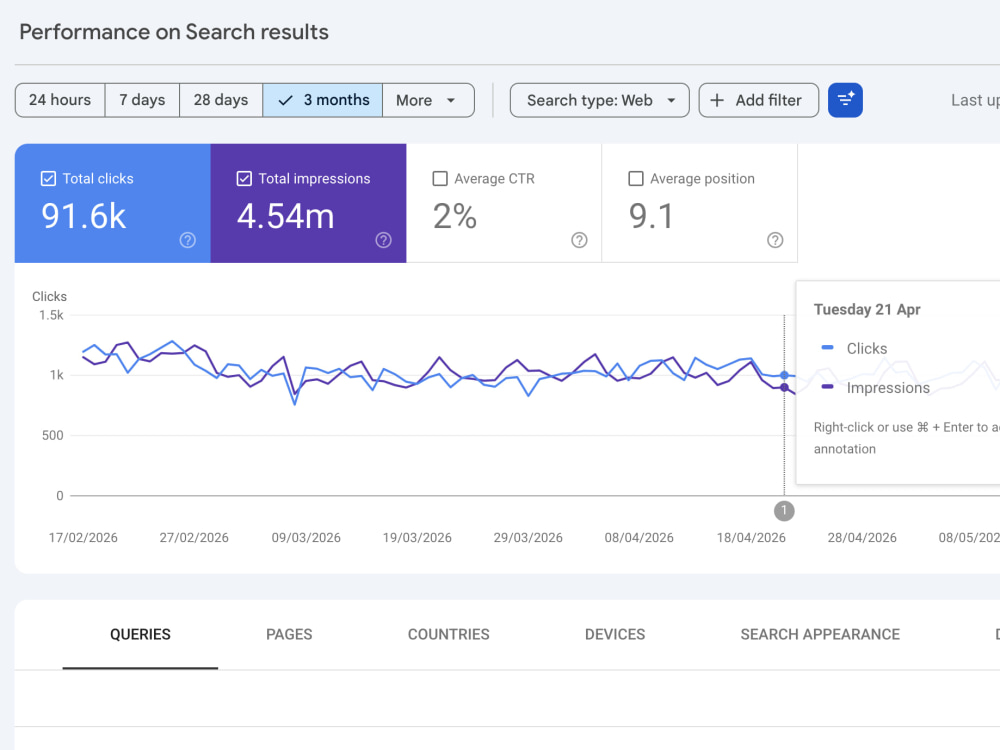This screenshot has width=1000, height=750.
Task: Switch to the Countries tab
Action: tap(448, 635)
